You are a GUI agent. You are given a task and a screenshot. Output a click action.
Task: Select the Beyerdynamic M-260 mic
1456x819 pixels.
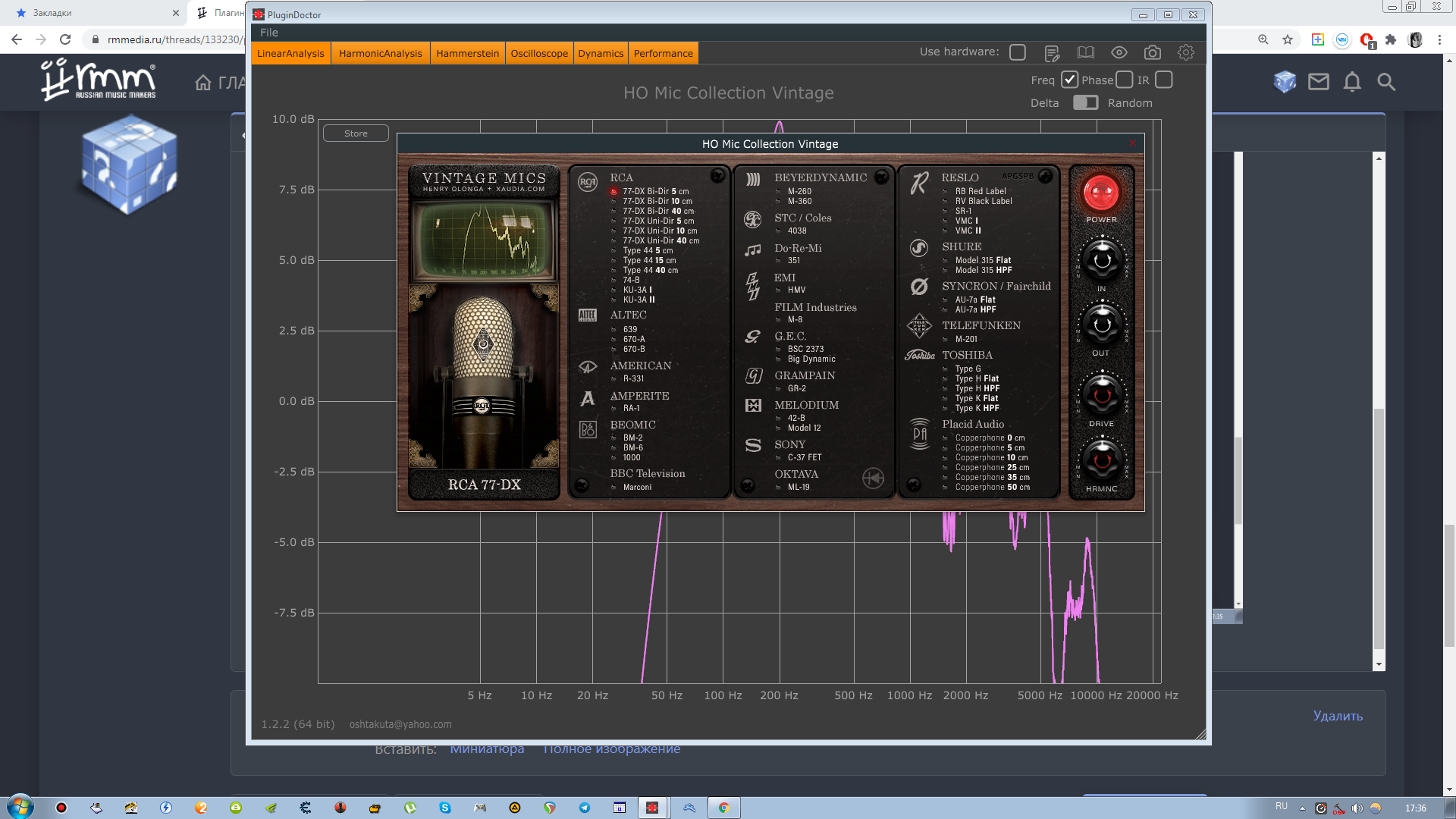coord(799,191)
